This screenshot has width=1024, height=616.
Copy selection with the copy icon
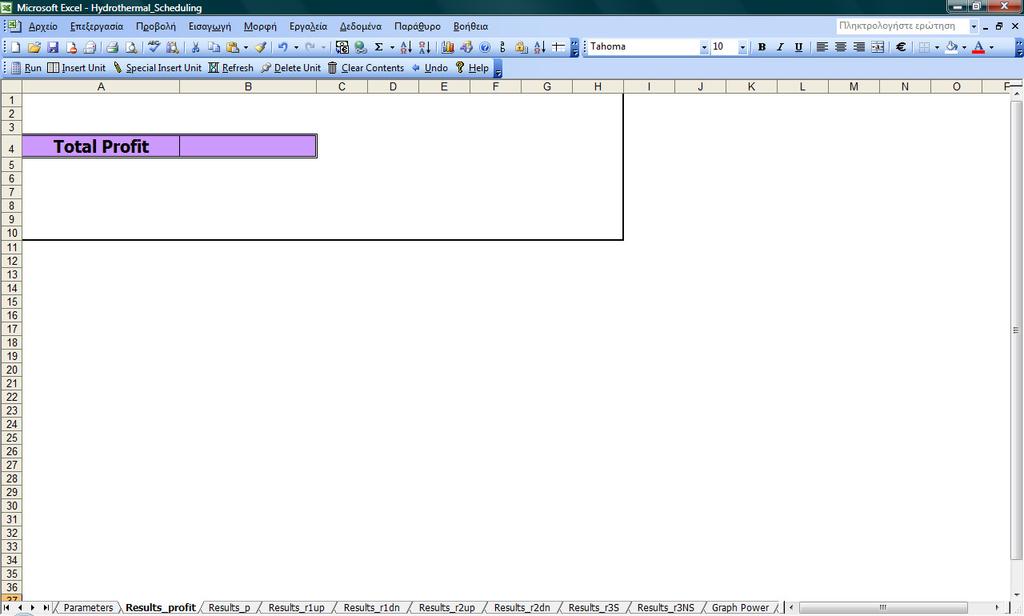coord(214,47)
